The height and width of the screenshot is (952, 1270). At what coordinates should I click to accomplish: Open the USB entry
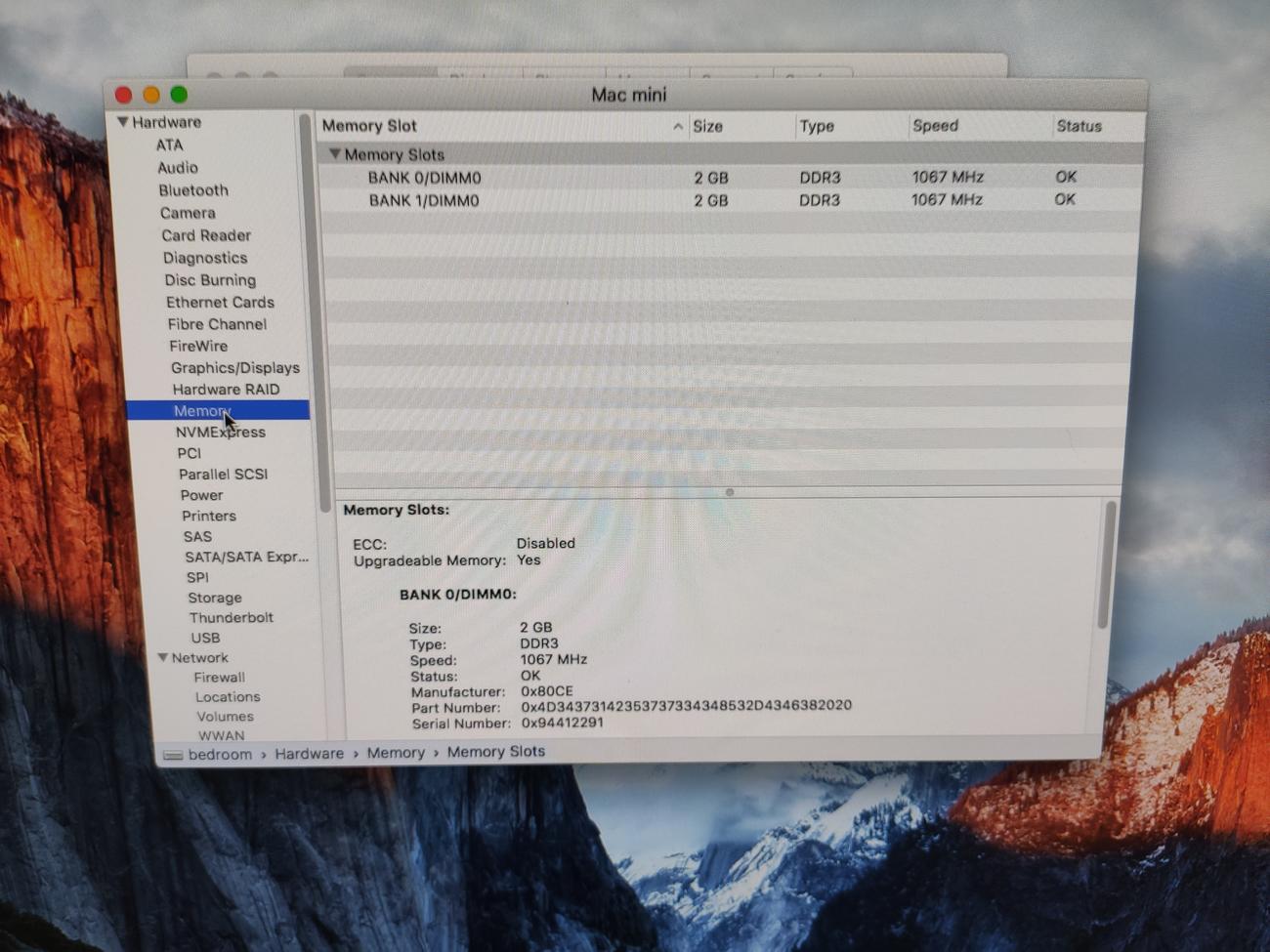pos(205,638)
